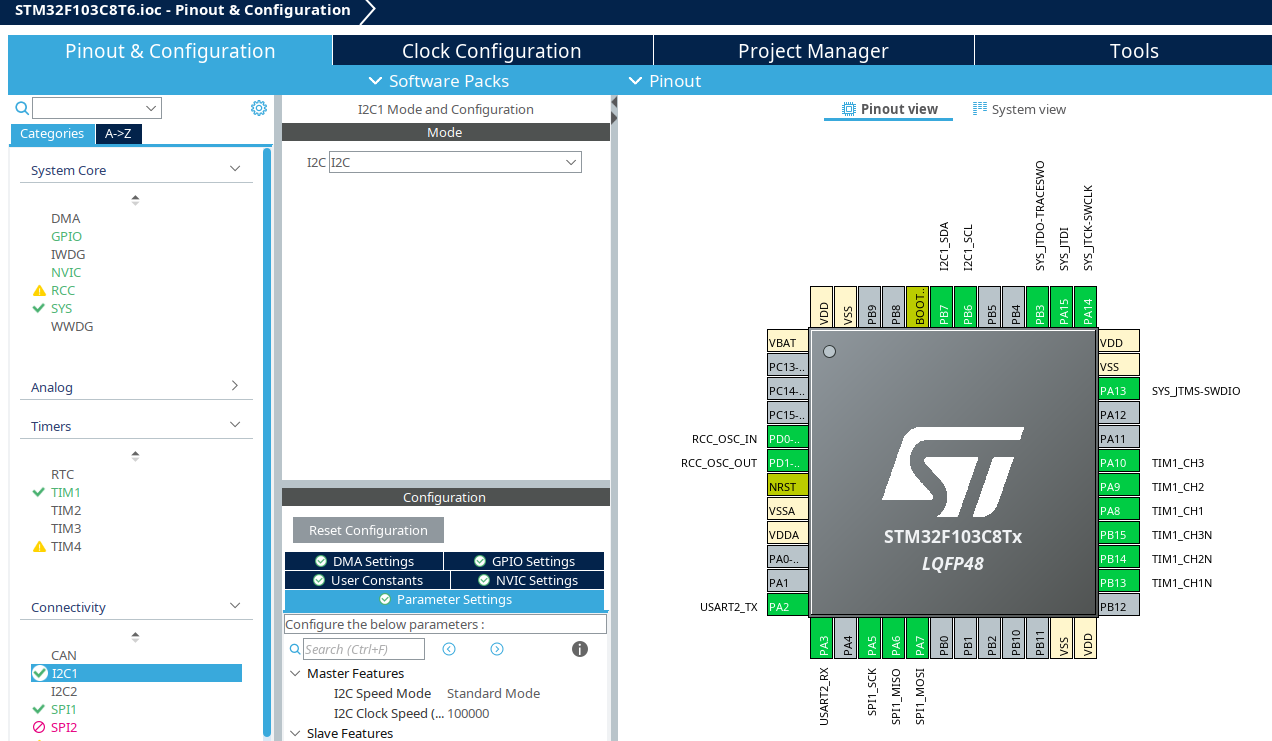This screenshot has width=1272, height=741.
Task: Click the info icon in parameter settings
Action: click(579, 649)
